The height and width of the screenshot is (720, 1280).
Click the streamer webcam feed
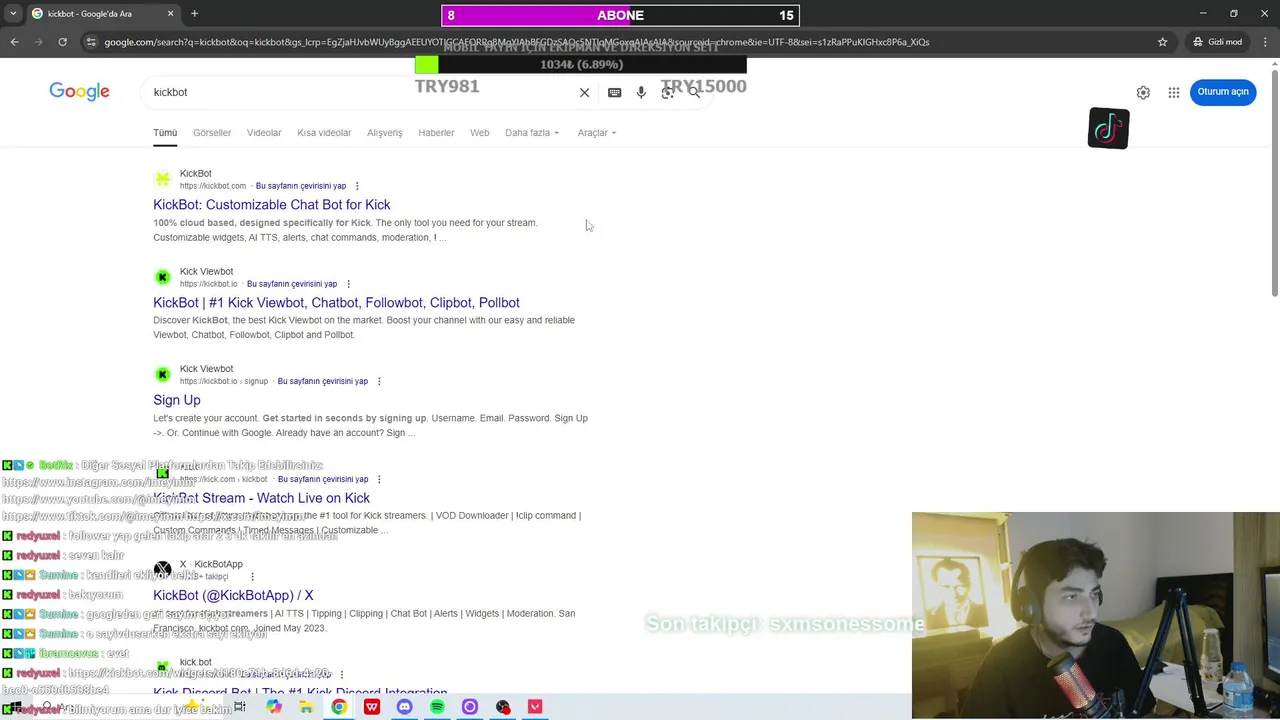[x=1096, y=615]
